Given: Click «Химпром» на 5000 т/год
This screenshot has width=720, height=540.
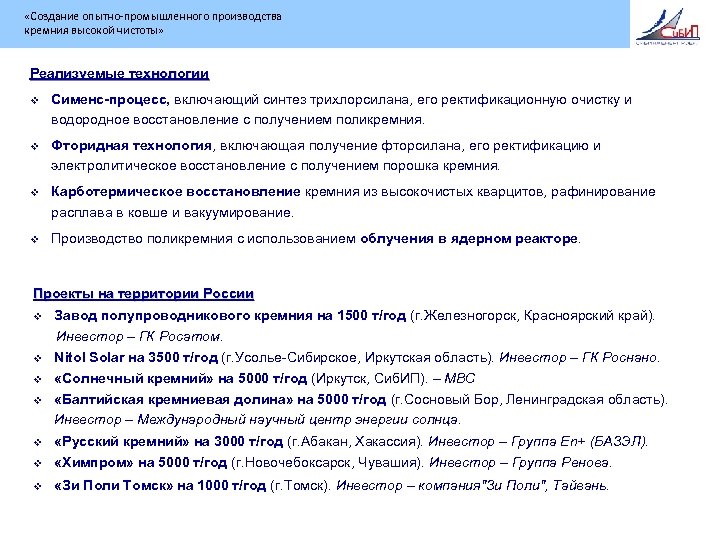Looking at the screenshot, I should [x=141, y=462].
